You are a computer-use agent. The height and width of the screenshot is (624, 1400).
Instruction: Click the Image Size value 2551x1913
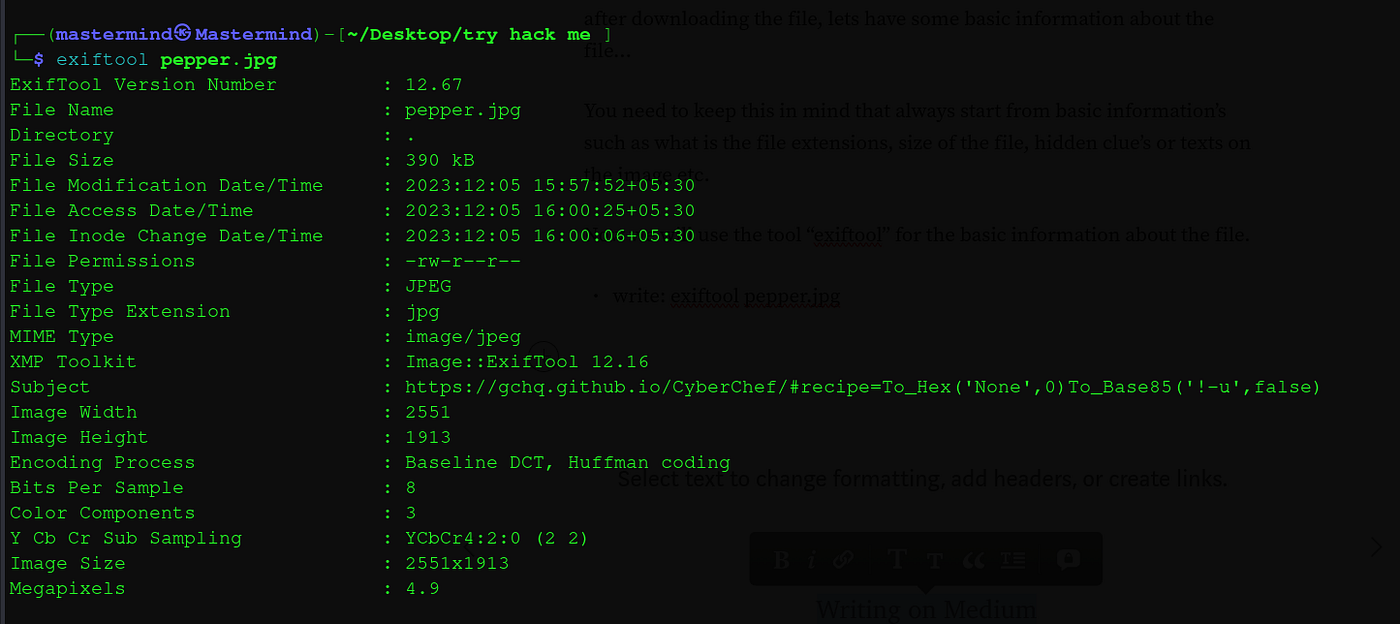tap(457, 563)
